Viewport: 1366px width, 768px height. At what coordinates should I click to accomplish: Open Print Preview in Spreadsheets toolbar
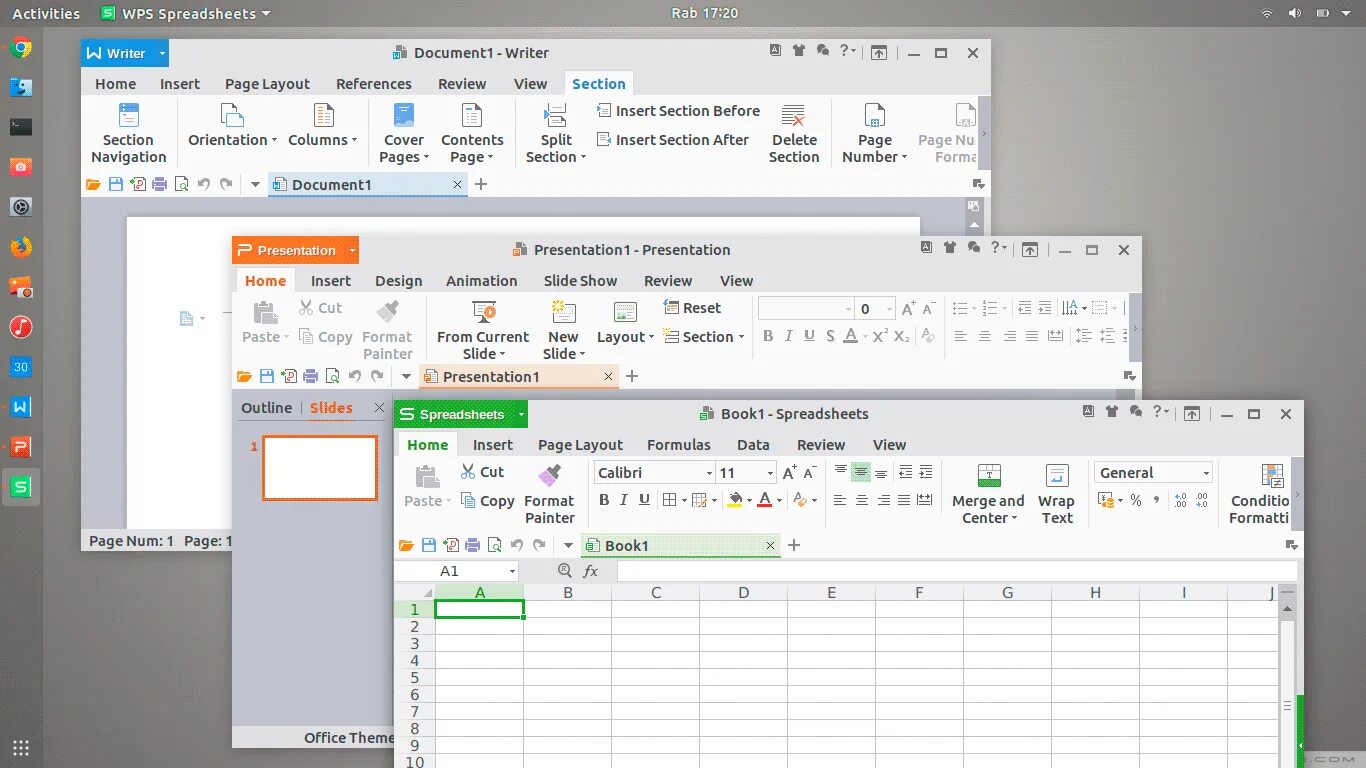[x=495, y=545]
